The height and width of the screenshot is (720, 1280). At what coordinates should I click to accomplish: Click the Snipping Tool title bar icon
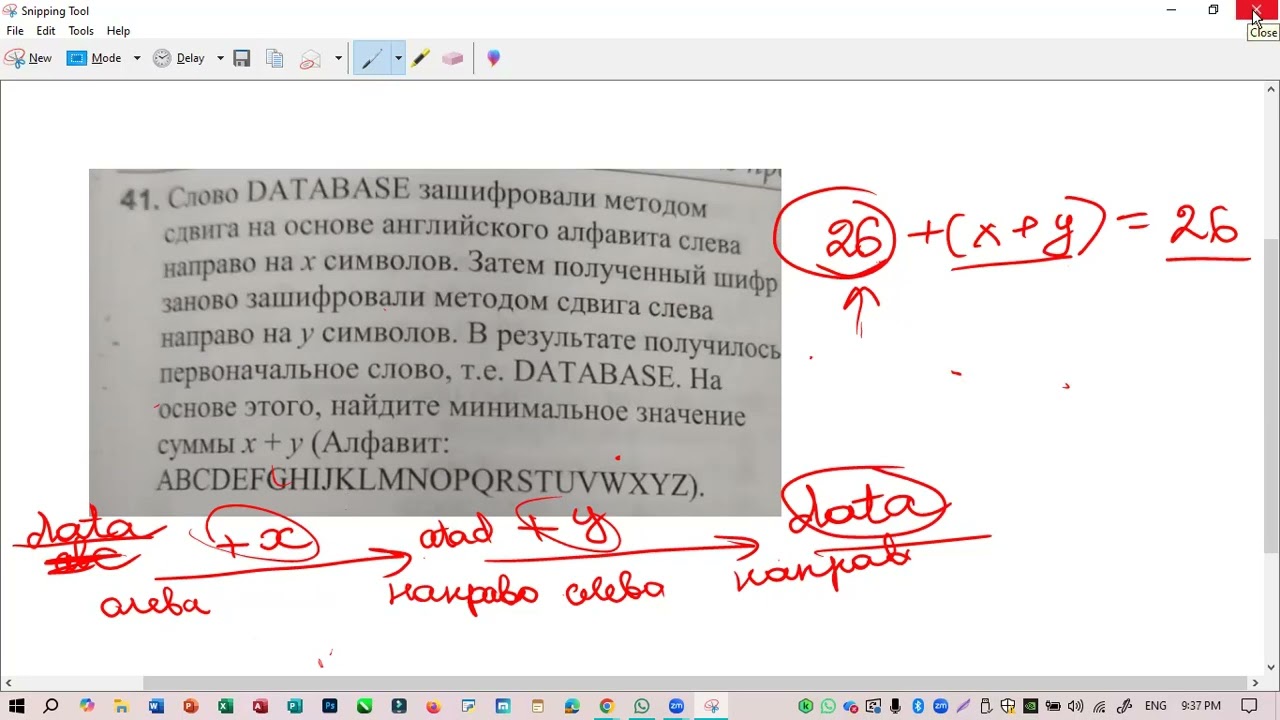10,10
